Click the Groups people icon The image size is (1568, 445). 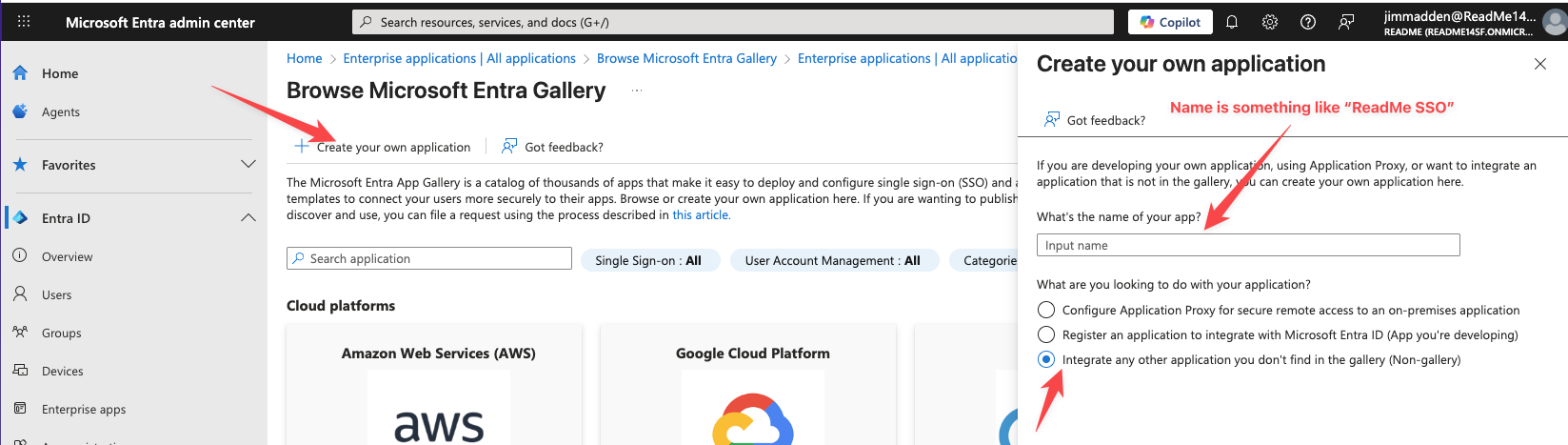coord(20,332)
